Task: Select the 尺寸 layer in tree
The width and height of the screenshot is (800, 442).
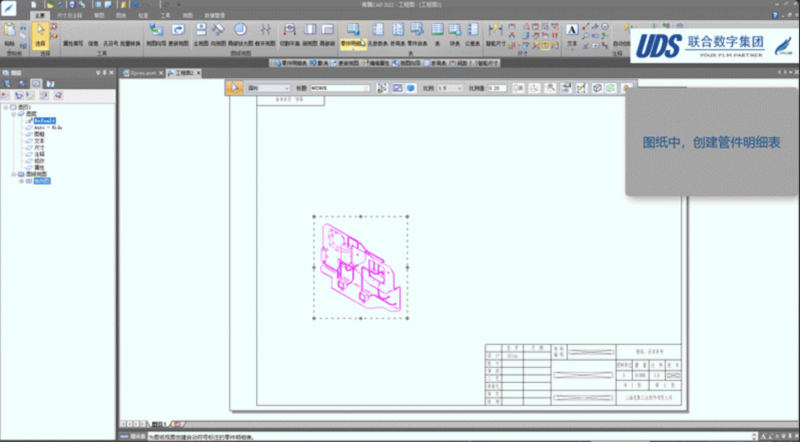Action: [39, 147]
